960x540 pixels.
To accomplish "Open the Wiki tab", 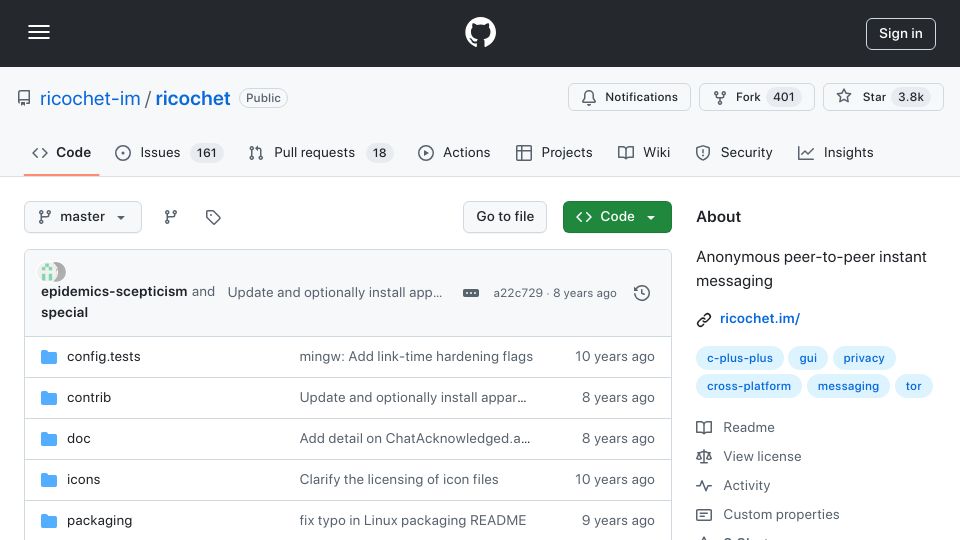I will [644, 152].
